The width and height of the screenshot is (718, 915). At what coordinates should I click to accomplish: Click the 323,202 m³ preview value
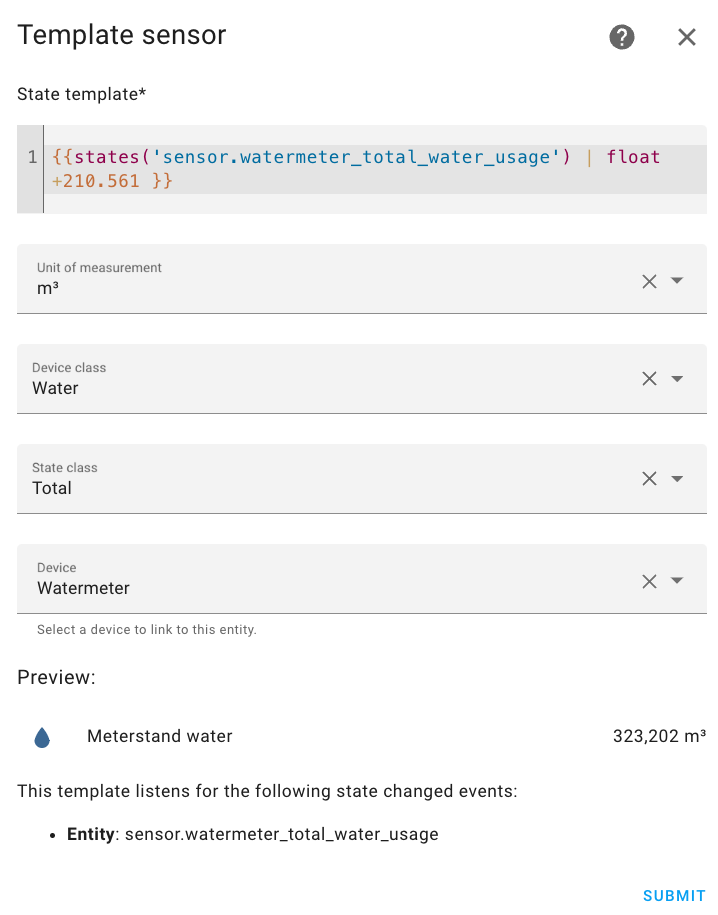[x=659, y=736]
